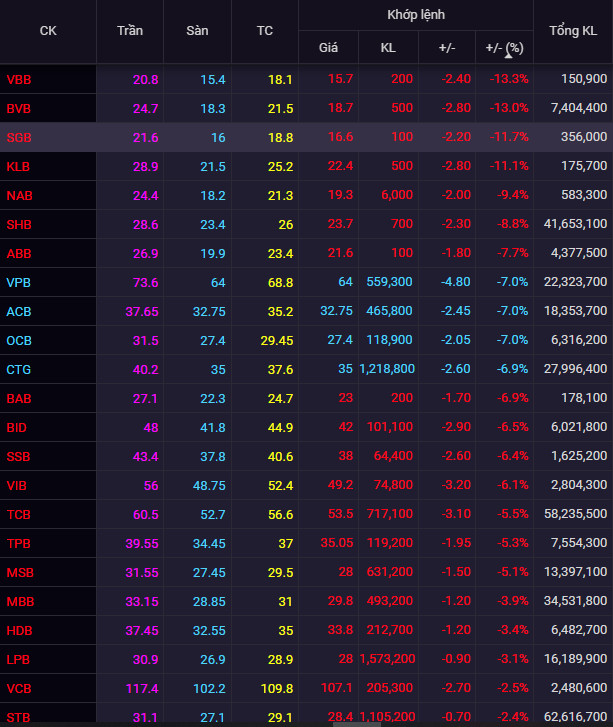
Task: Click SHB total volume 41,653,100
Action: click(575, 223)
